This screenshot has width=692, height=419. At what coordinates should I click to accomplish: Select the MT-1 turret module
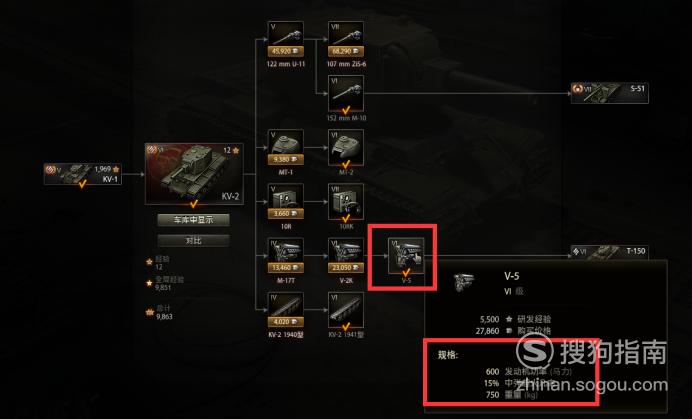point(286,147)
